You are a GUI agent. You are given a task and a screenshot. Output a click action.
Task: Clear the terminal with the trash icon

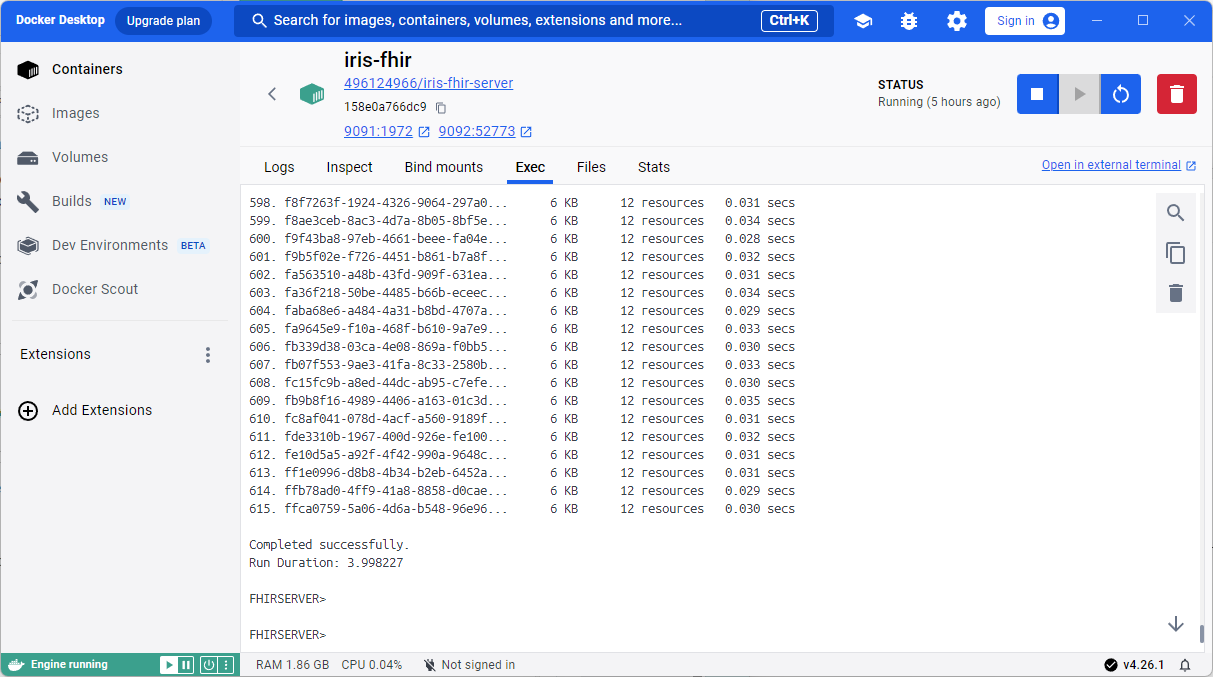[1175, 293]
